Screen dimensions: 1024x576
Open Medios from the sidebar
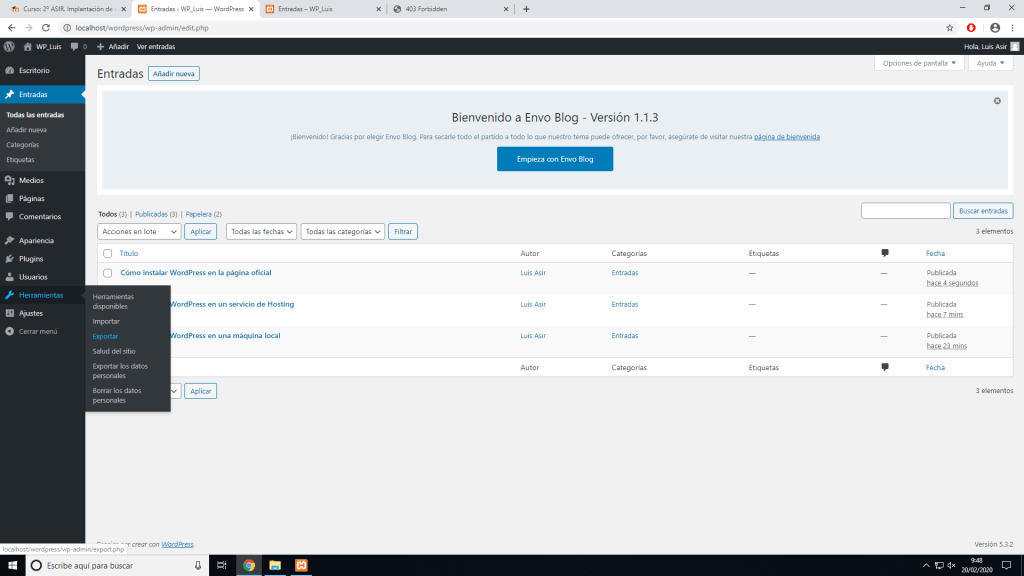click(31, 180)
